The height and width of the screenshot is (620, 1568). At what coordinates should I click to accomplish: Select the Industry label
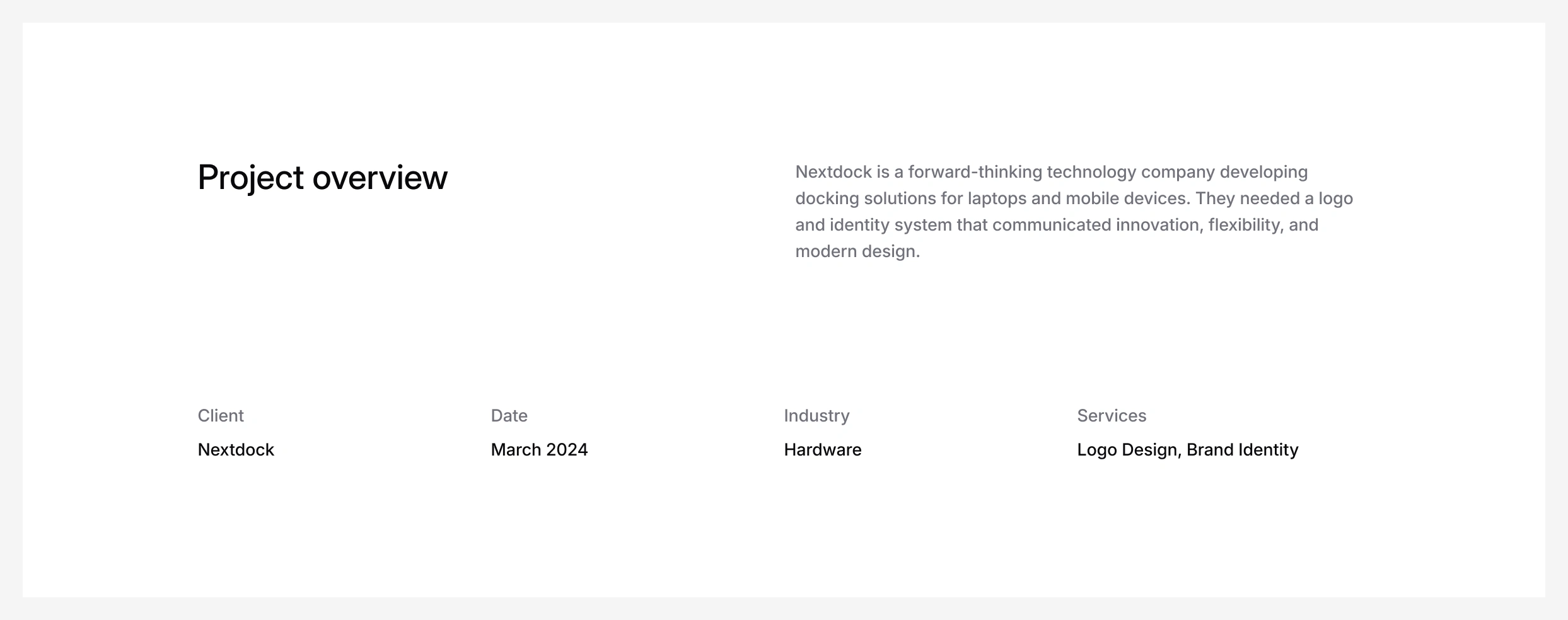click(816, 416)
